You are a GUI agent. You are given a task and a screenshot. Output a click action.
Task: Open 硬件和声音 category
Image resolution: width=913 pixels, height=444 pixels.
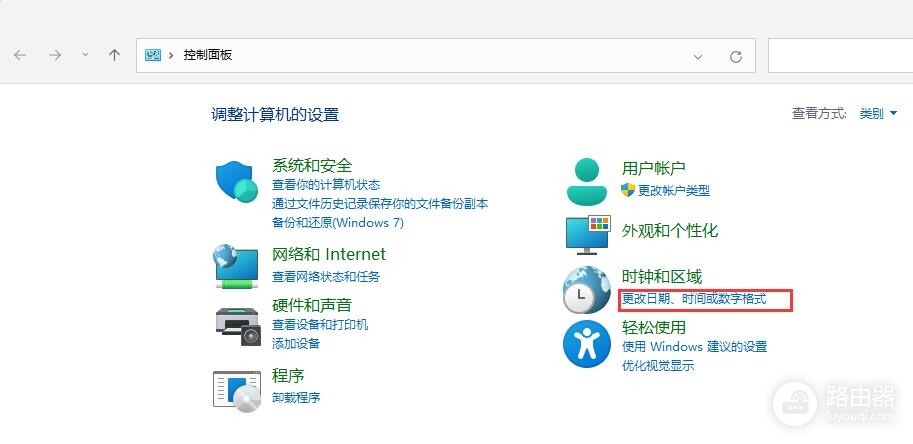tap(312, 305)
